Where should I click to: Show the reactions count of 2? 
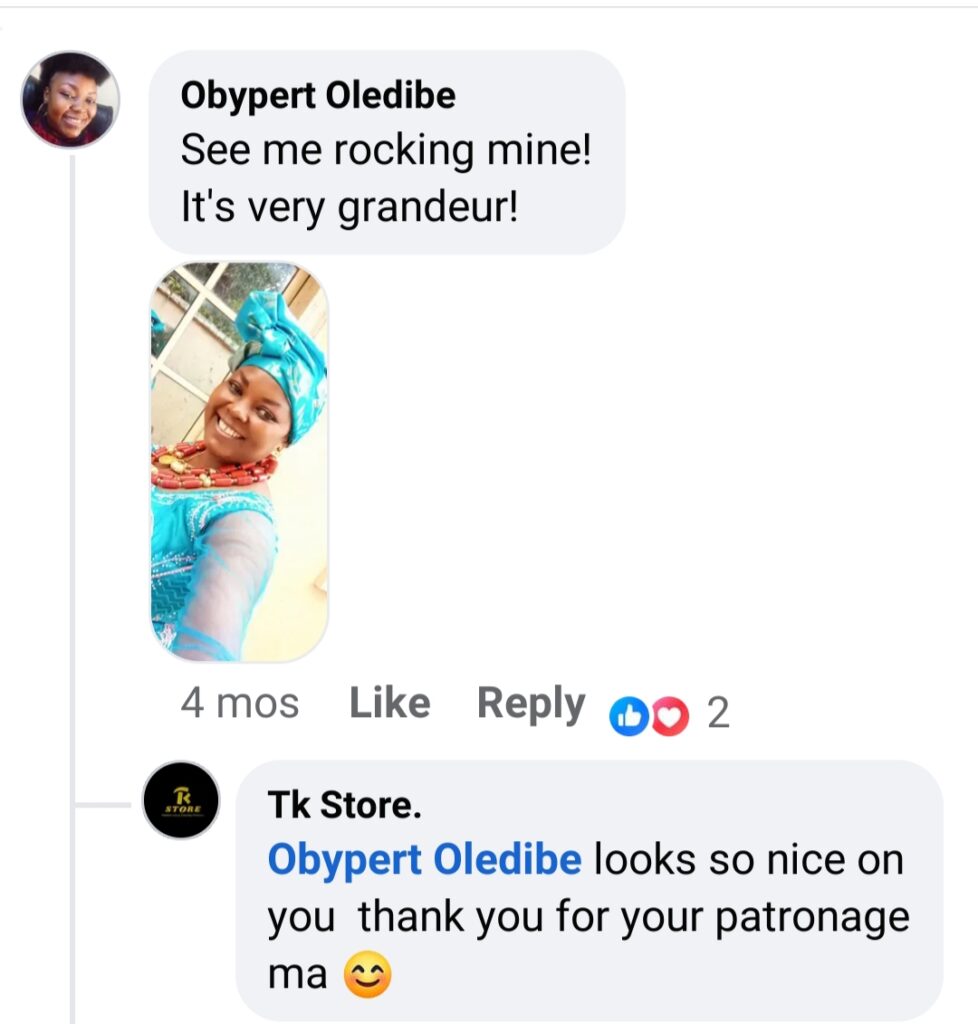tap(718, 714)
